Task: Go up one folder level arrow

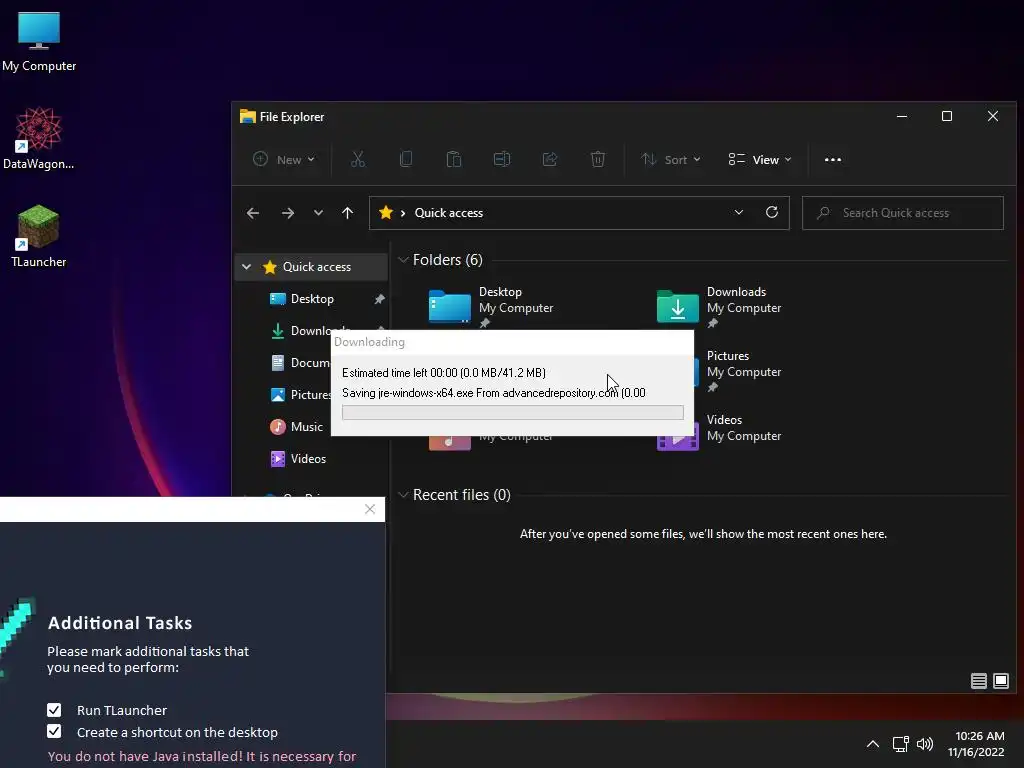Action: 347,213
